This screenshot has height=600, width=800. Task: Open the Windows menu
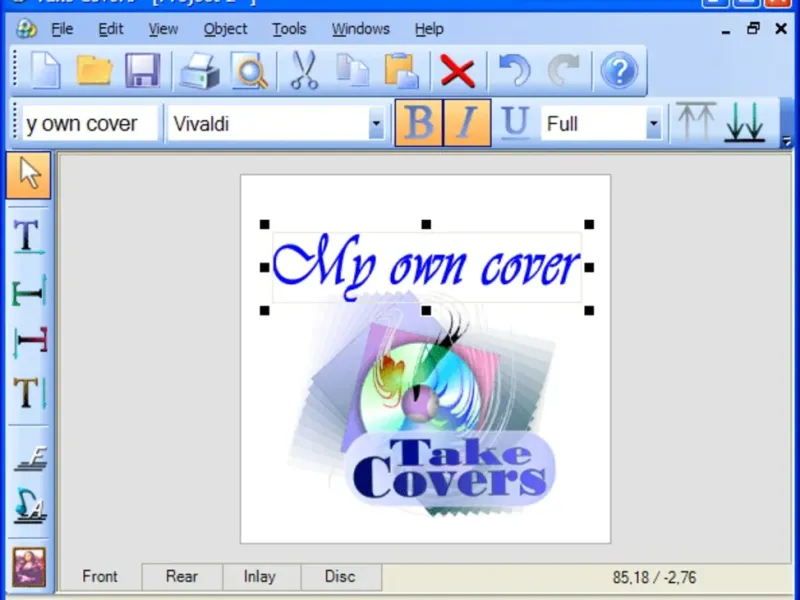pyautogui.click(x=361, y=29)
